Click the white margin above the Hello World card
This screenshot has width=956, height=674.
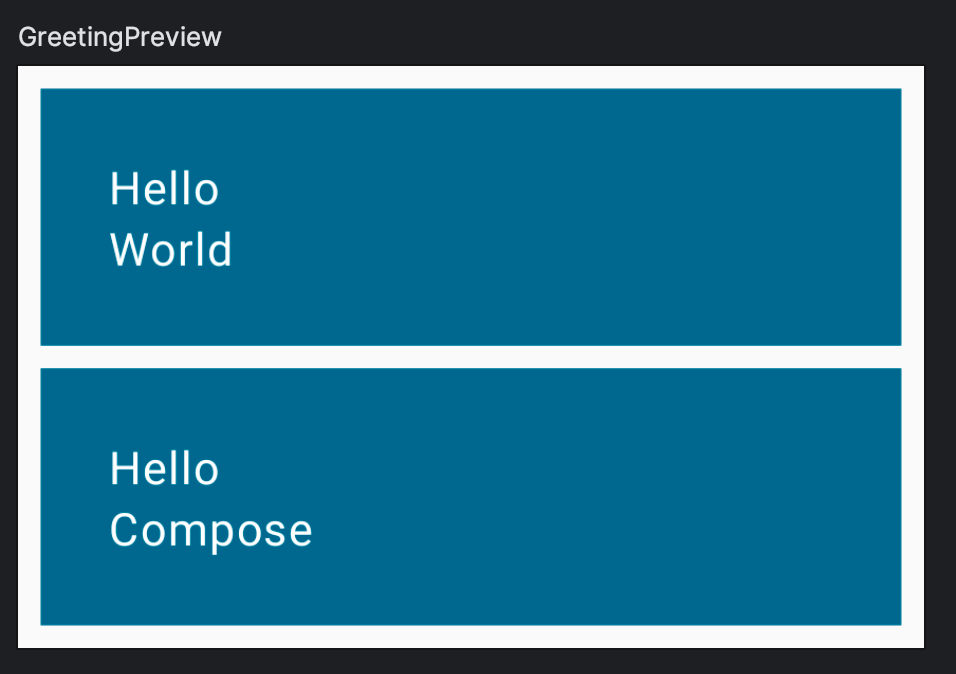[x=470, y=77]
